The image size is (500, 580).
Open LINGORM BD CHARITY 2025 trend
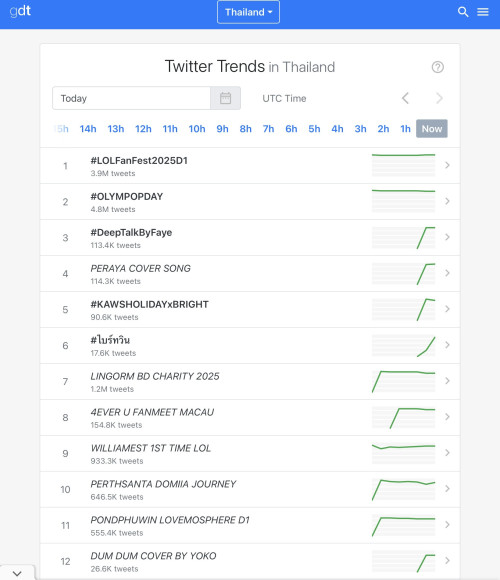click(x=155, y=376)
